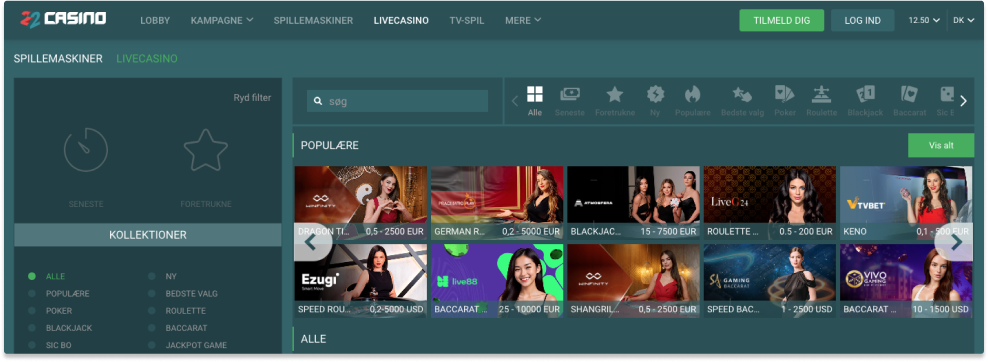This screenshot has height=362, width=988.
Task: Click the Ryd filter link
Action: tap(252, 98)
